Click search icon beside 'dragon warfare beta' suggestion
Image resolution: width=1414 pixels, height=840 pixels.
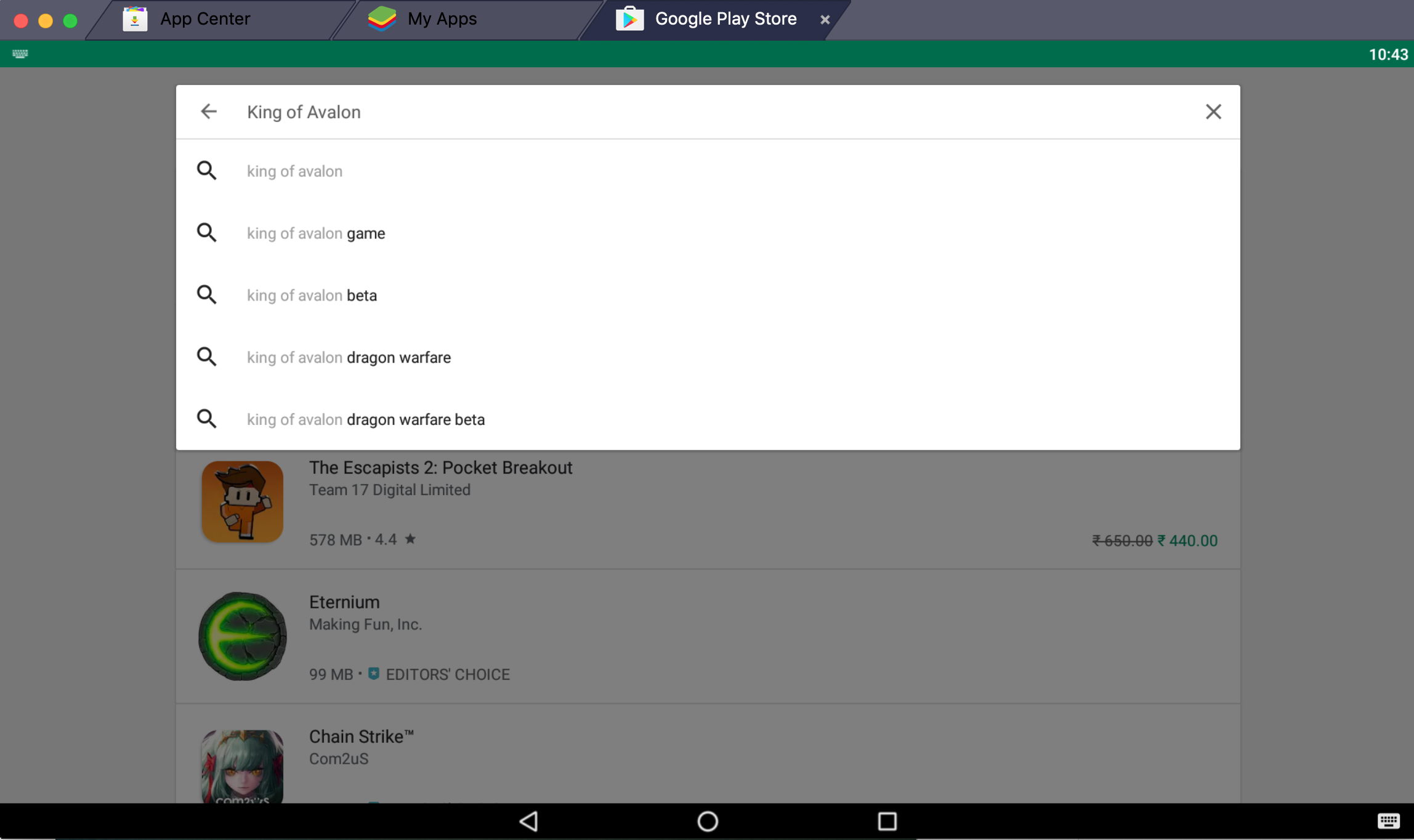207,419
